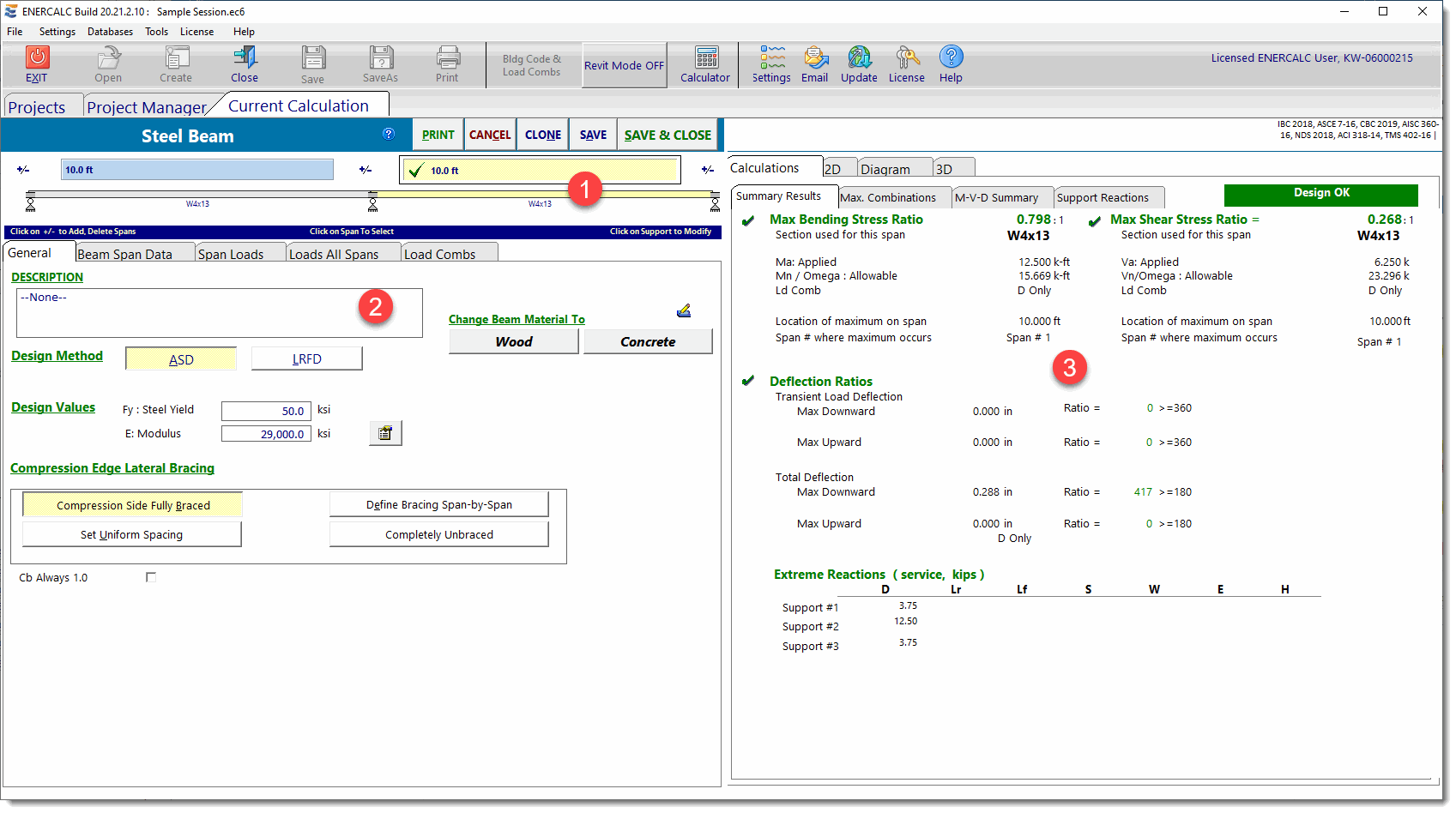Screen dimensions: 1456x813
Task: Click Set Uniform Spacing button
Action: [132, 534]
